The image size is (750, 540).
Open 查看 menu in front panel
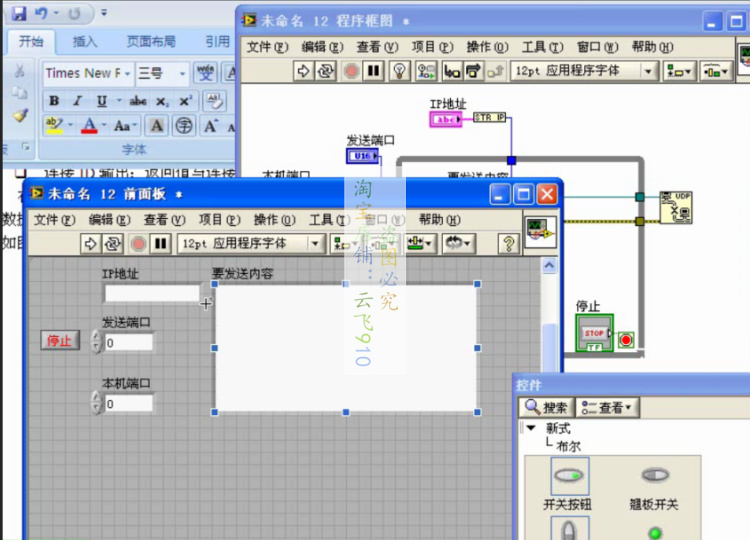click(x=165, y=220)
